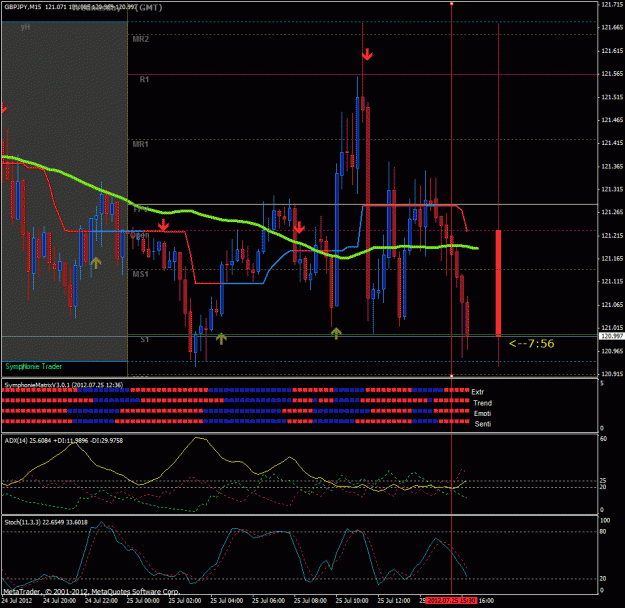
Task: Click the GBPJPY,M15 chart title
Action: click(x=22, y=7)
